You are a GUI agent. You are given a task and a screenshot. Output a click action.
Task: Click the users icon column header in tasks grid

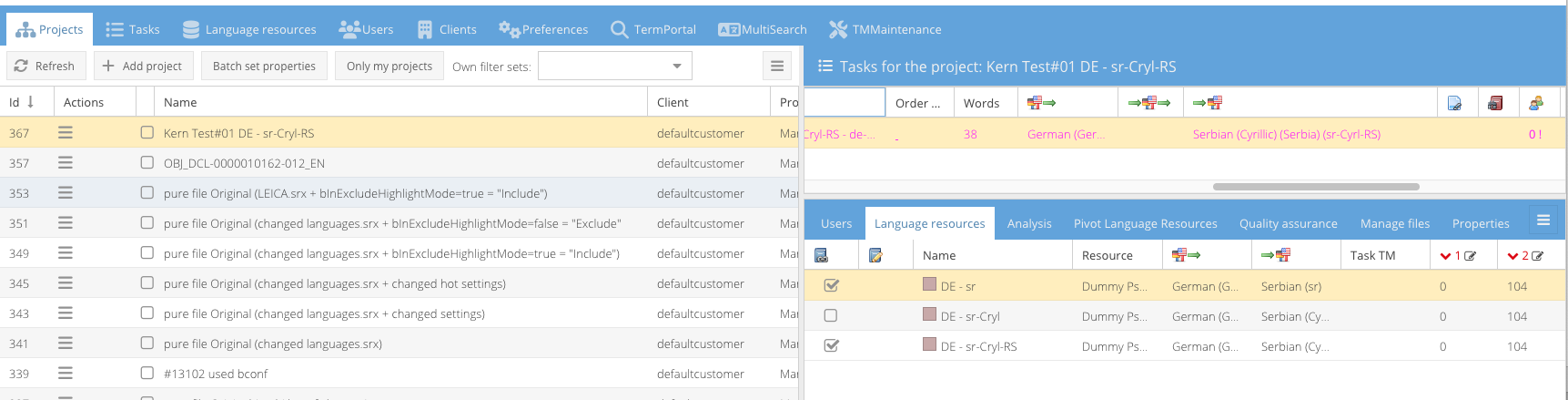tap(1536, 103)
